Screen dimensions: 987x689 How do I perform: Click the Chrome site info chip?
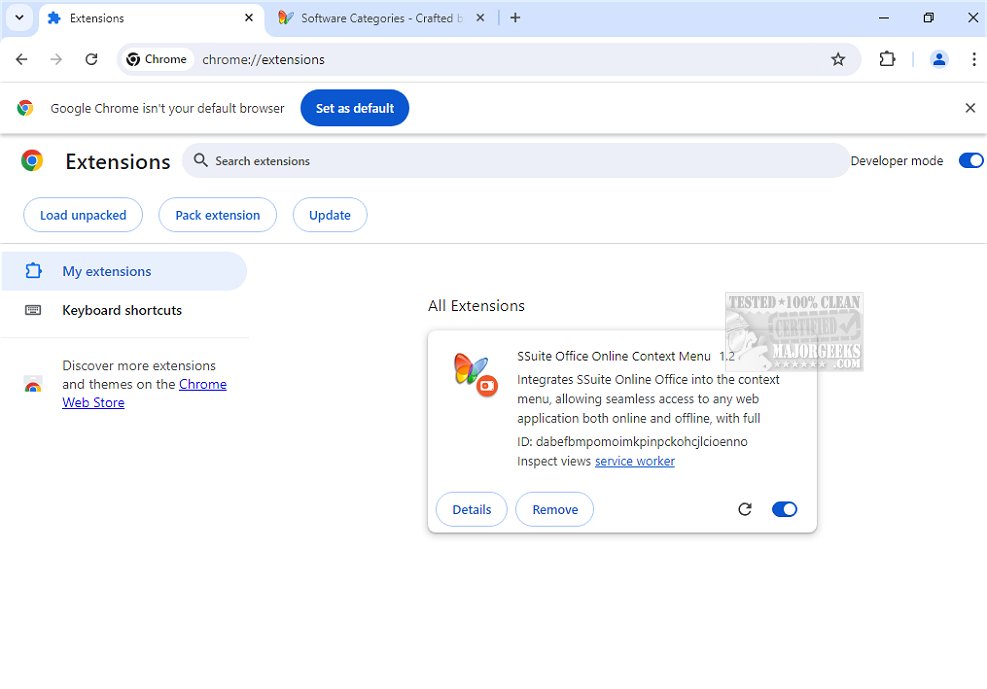coord(157,59)
